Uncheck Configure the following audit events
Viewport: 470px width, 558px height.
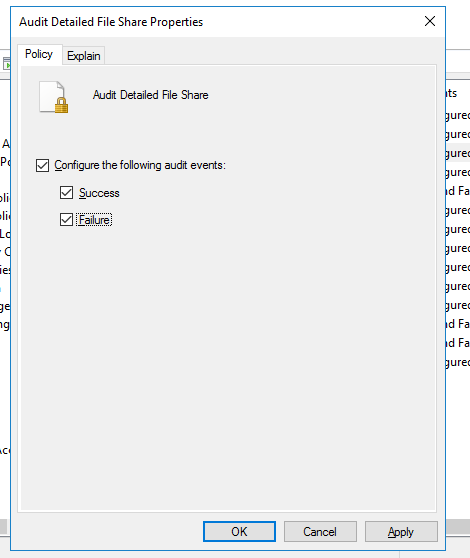(x=42, y=165)
